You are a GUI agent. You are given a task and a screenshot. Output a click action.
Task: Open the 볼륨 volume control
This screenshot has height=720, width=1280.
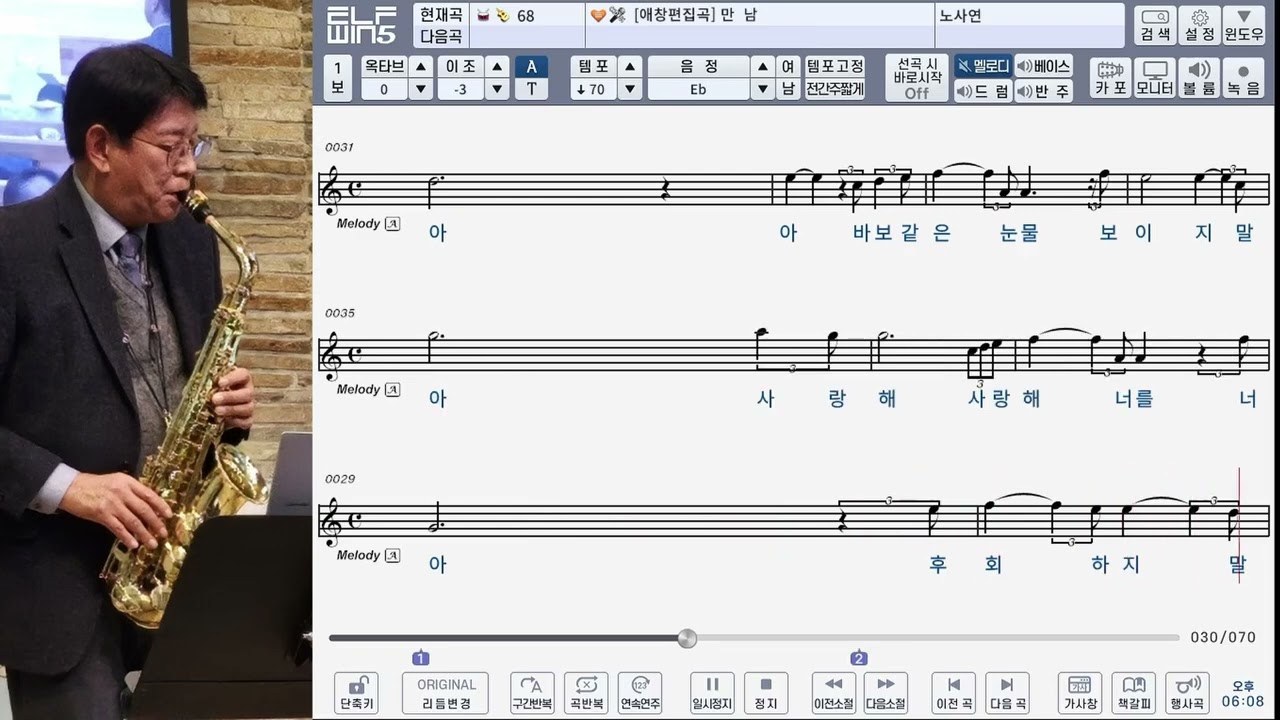(1199, 78)
